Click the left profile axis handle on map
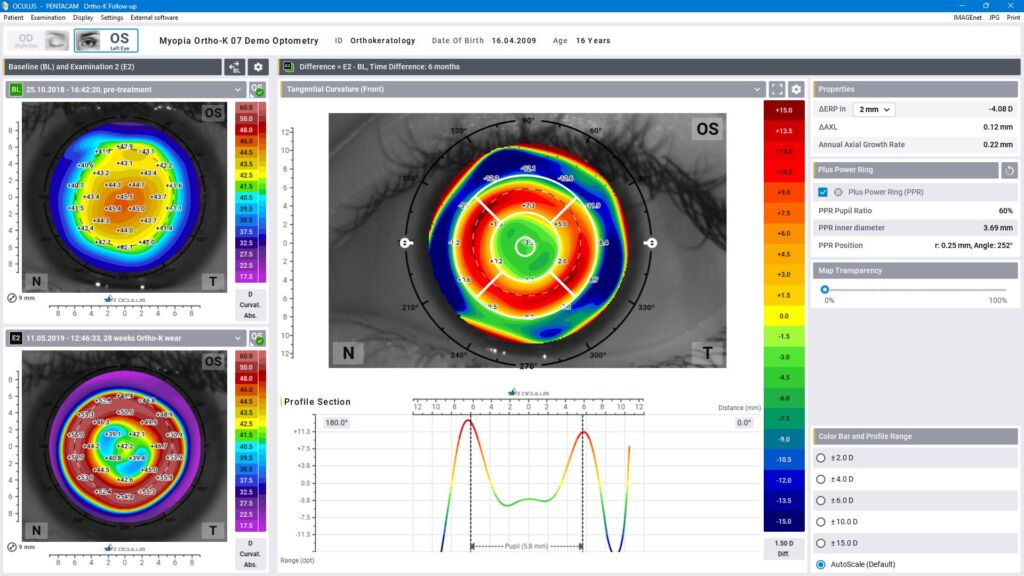The width and height of the screenshot is (1024, 576). 406,243
